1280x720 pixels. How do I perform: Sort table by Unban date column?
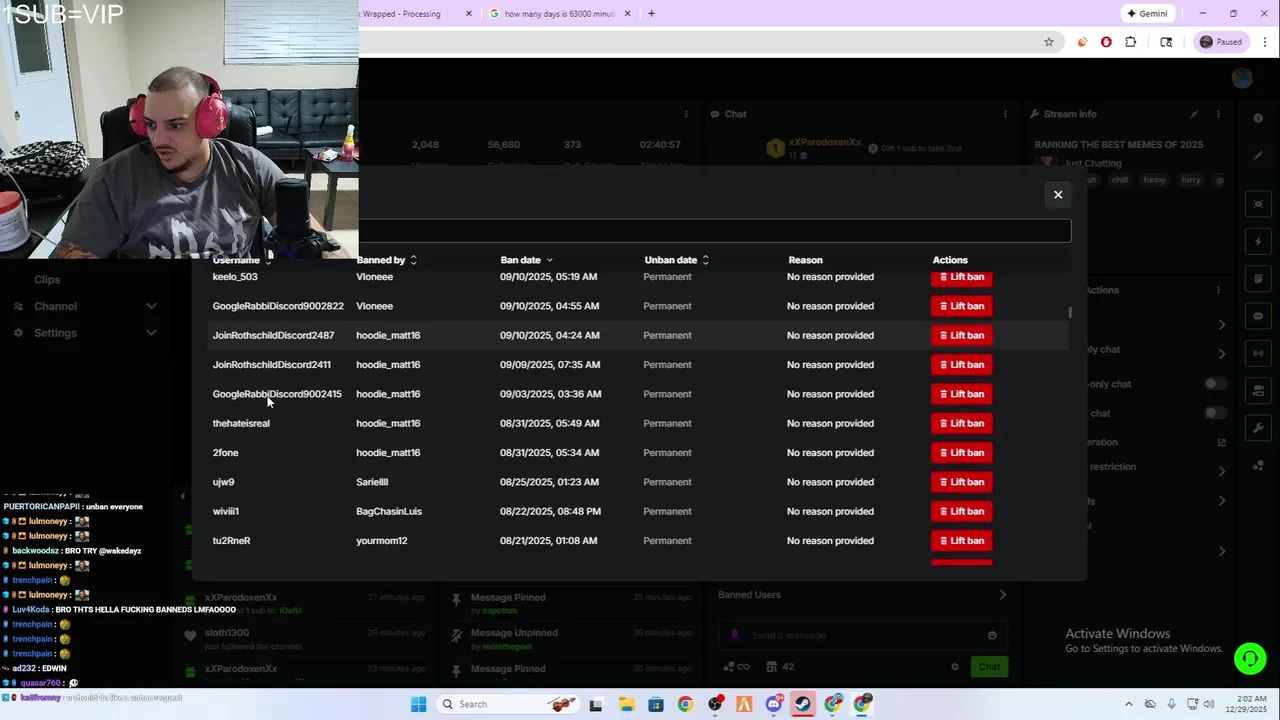(676, 260)
